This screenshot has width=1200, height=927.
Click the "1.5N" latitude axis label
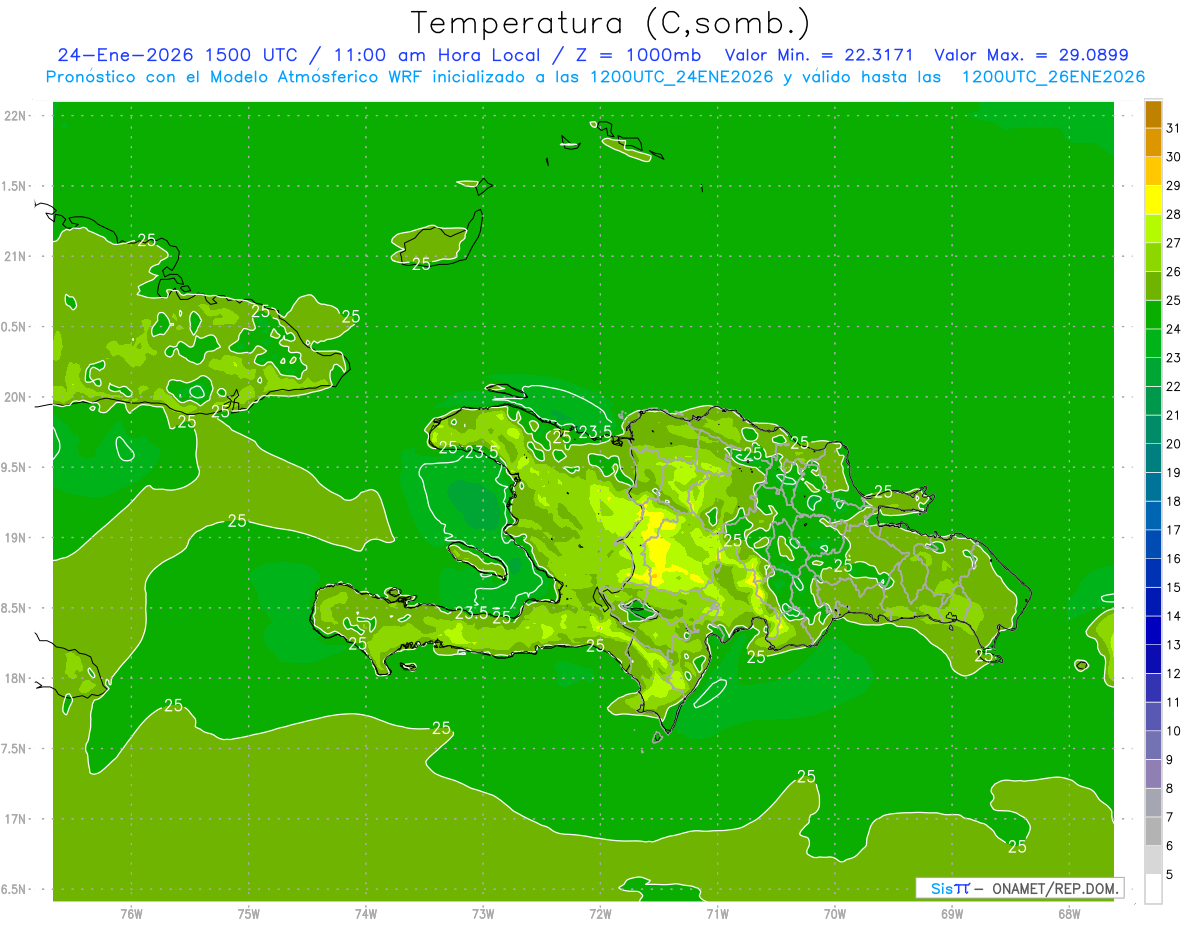point(15,186)
